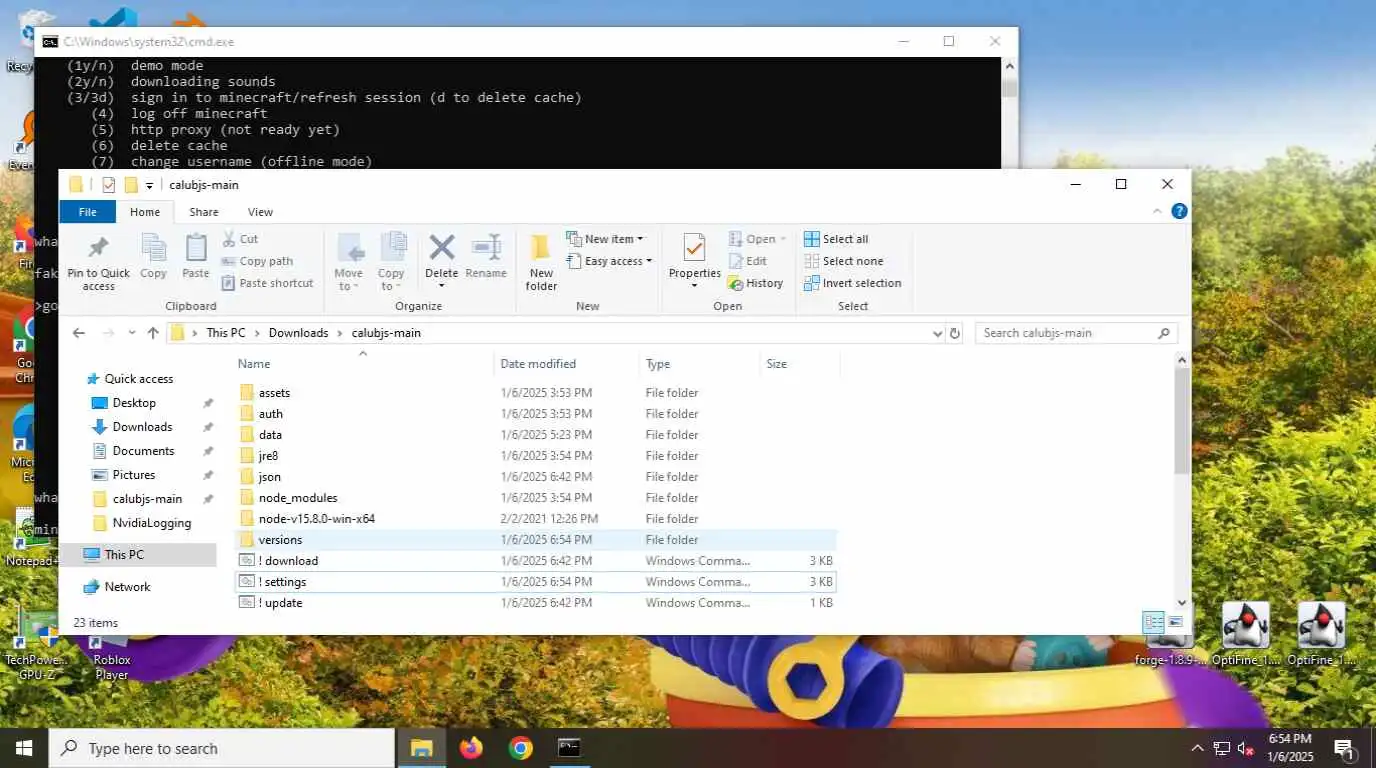Screen dimensions: 1376x768
Task: Select the ! settings command file
Action: (537, 582)
